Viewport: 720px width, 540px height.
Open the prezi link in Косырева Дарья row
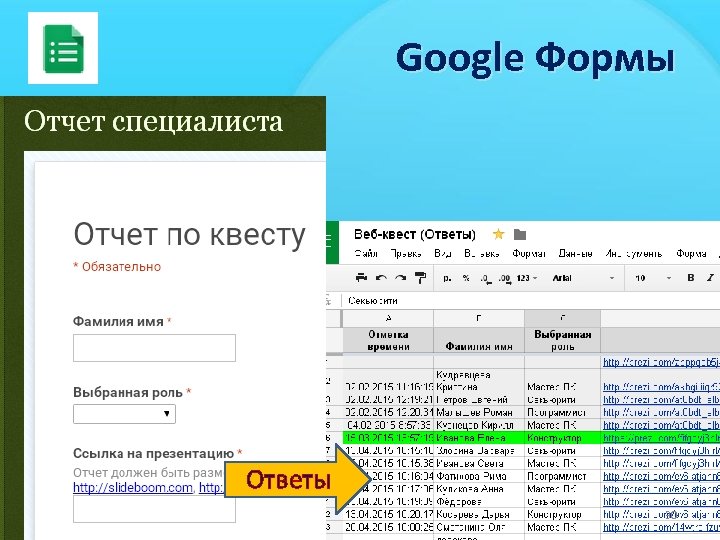coord(661,515)
